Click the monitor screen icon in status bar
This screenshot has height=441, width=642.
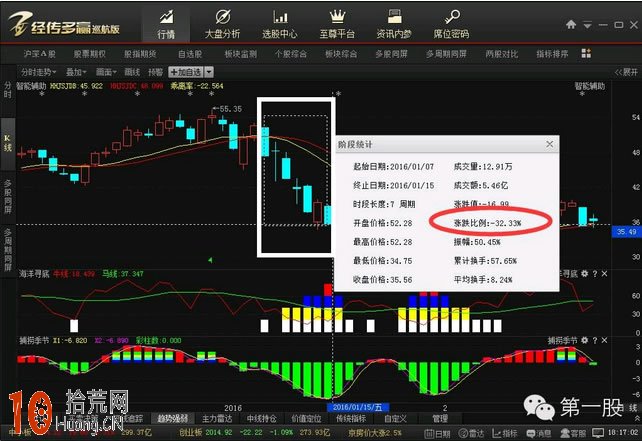tap(598, 433)
